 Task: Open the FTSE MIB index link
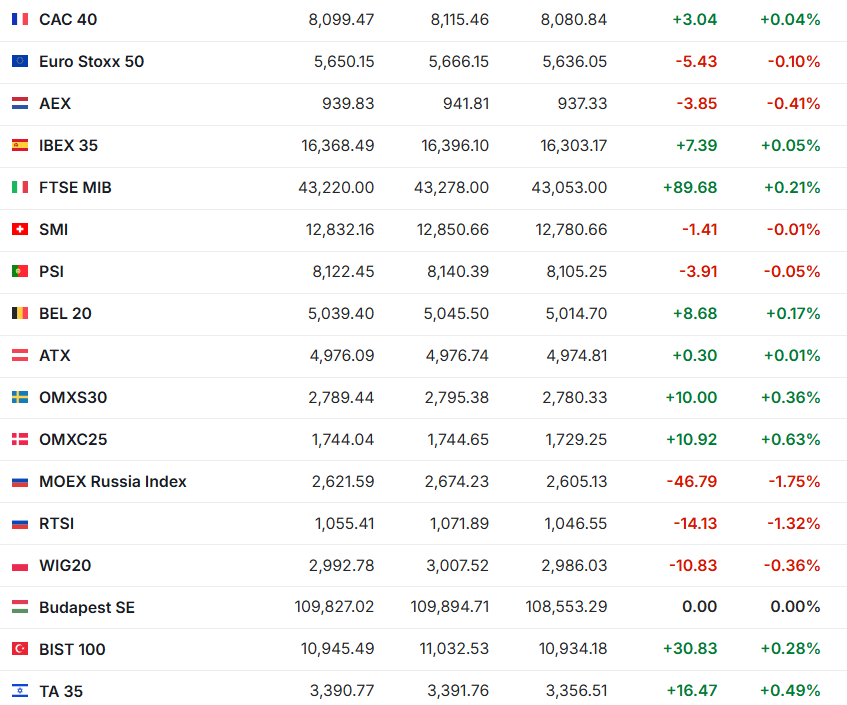tap(75, 188)
